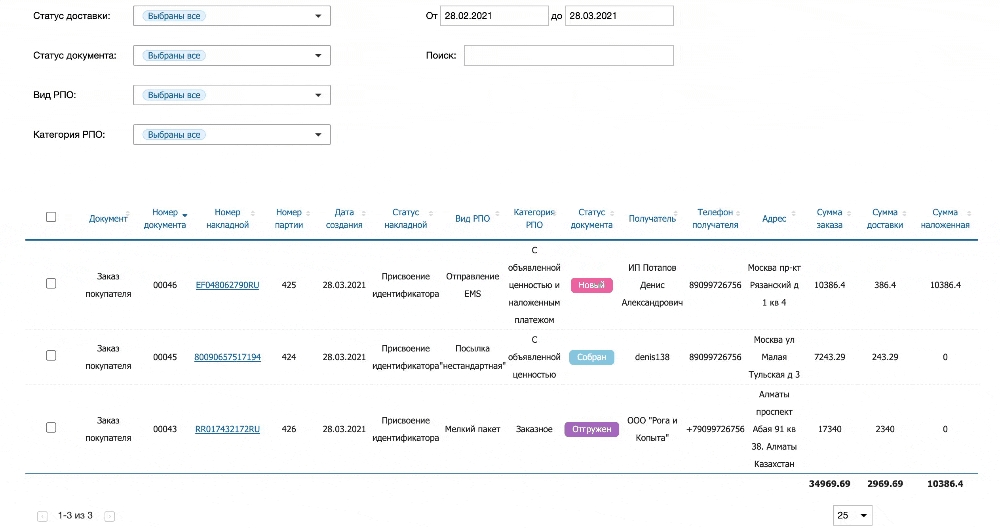The height and width of the screenshot is (528, 1000).
Task: Expand the Статус доставки dropdown
Action: [231, 17]
